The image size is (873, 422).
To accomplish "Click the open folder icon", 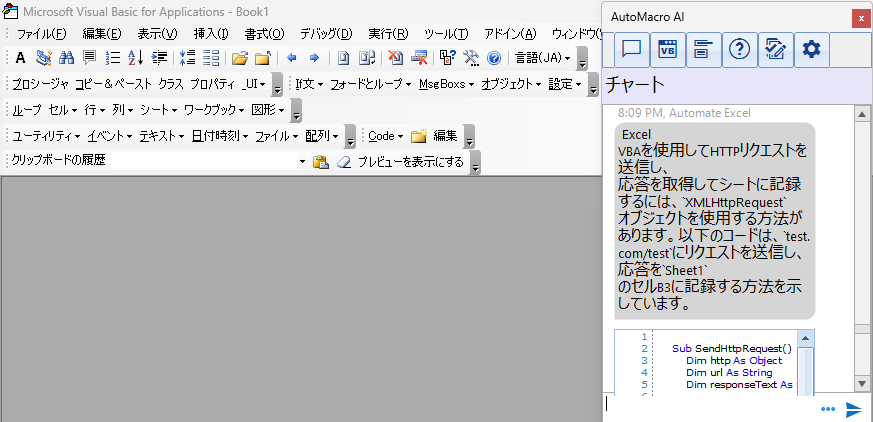I will coord(239,57).
